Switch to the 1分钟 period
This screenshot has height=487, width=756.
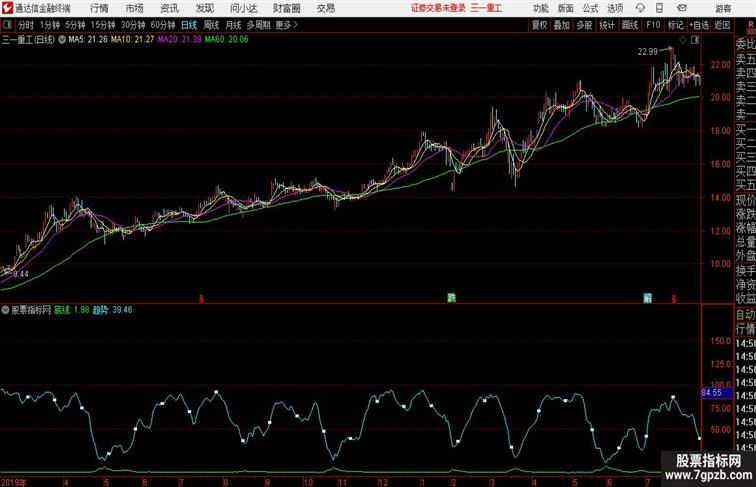[x=50, y=25]
